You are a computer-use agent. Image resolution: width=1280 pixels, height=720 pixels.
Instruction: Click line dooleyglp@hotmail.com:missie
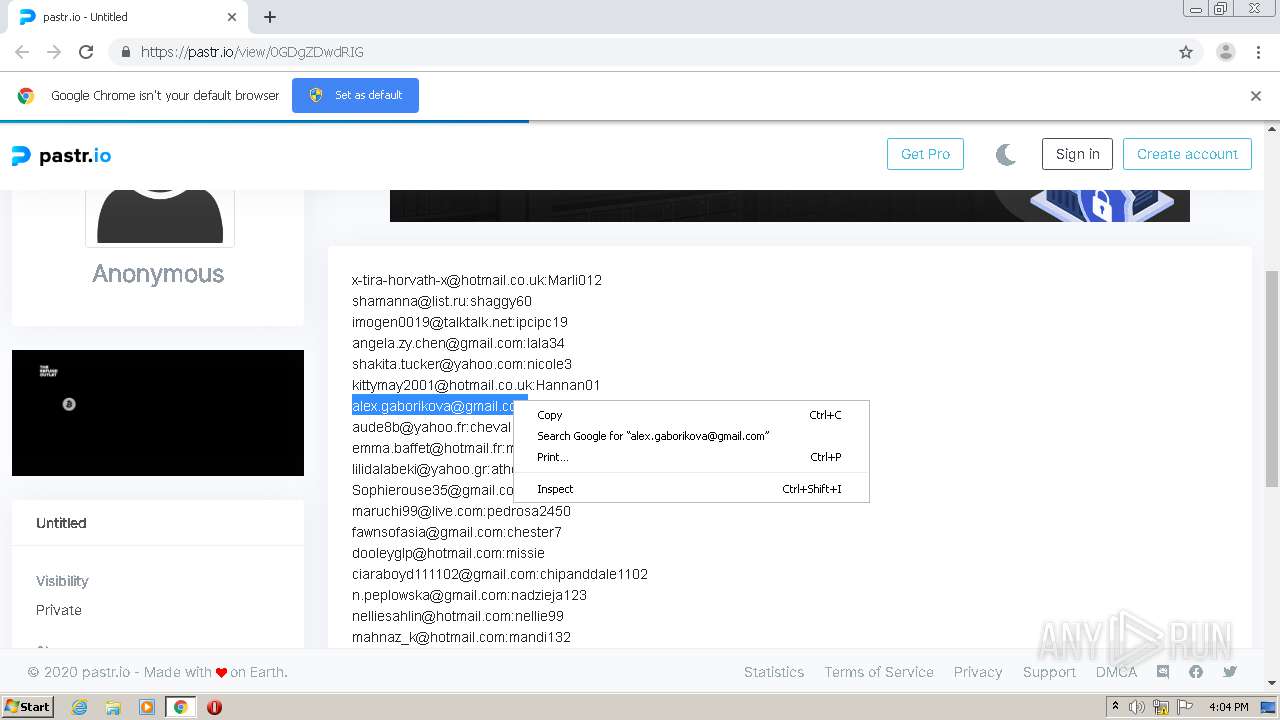click(448, 553)
